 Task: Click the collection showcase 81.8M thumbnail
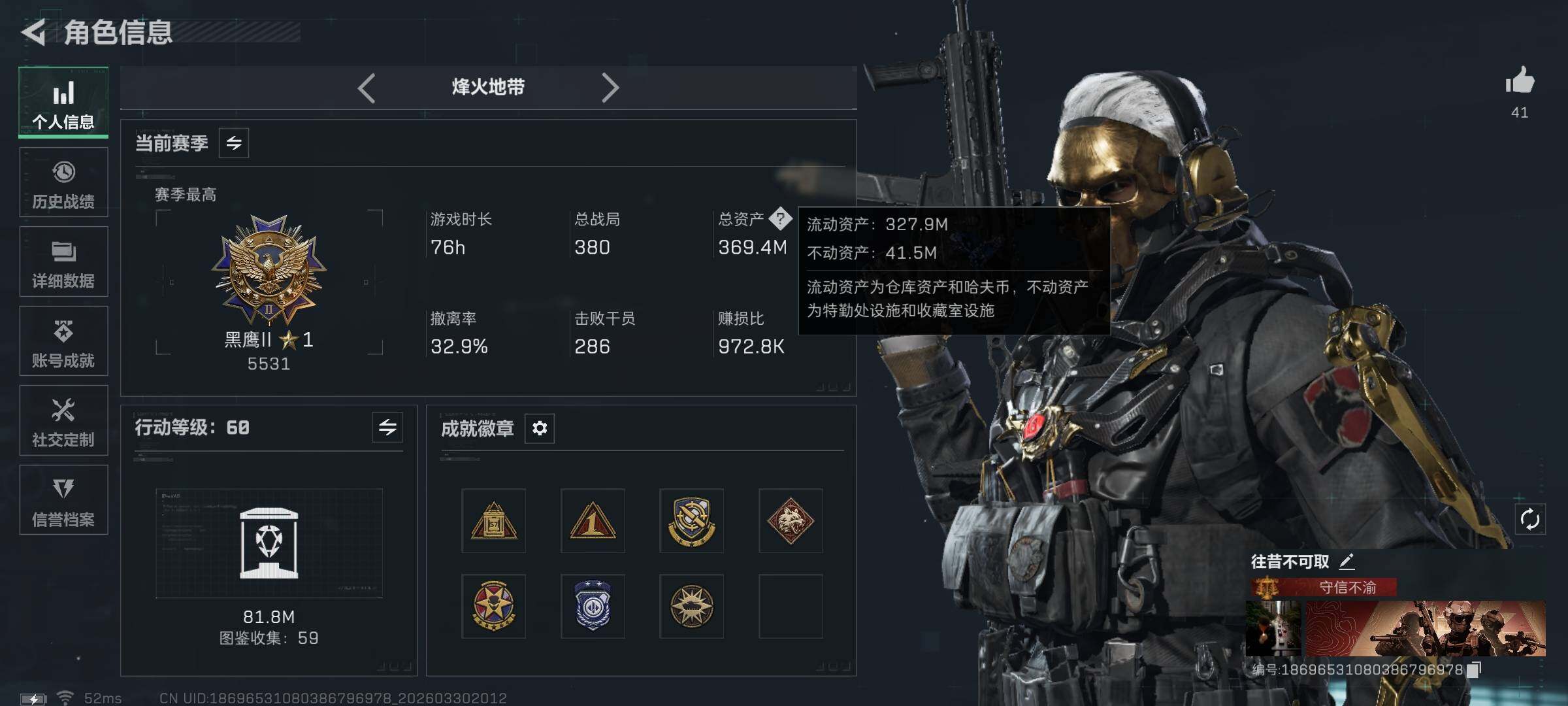pos(269,543)
